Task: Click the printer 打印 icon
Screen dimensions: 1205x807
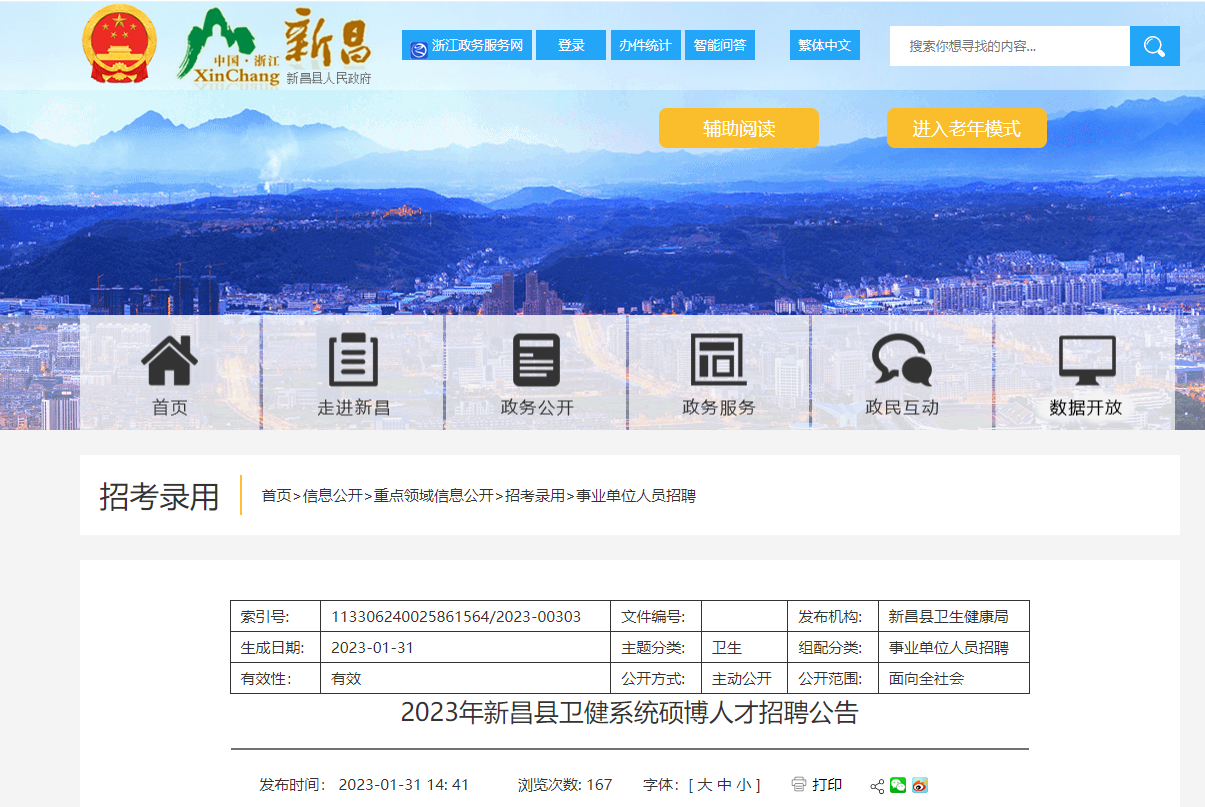Action: tap(799, 785)
